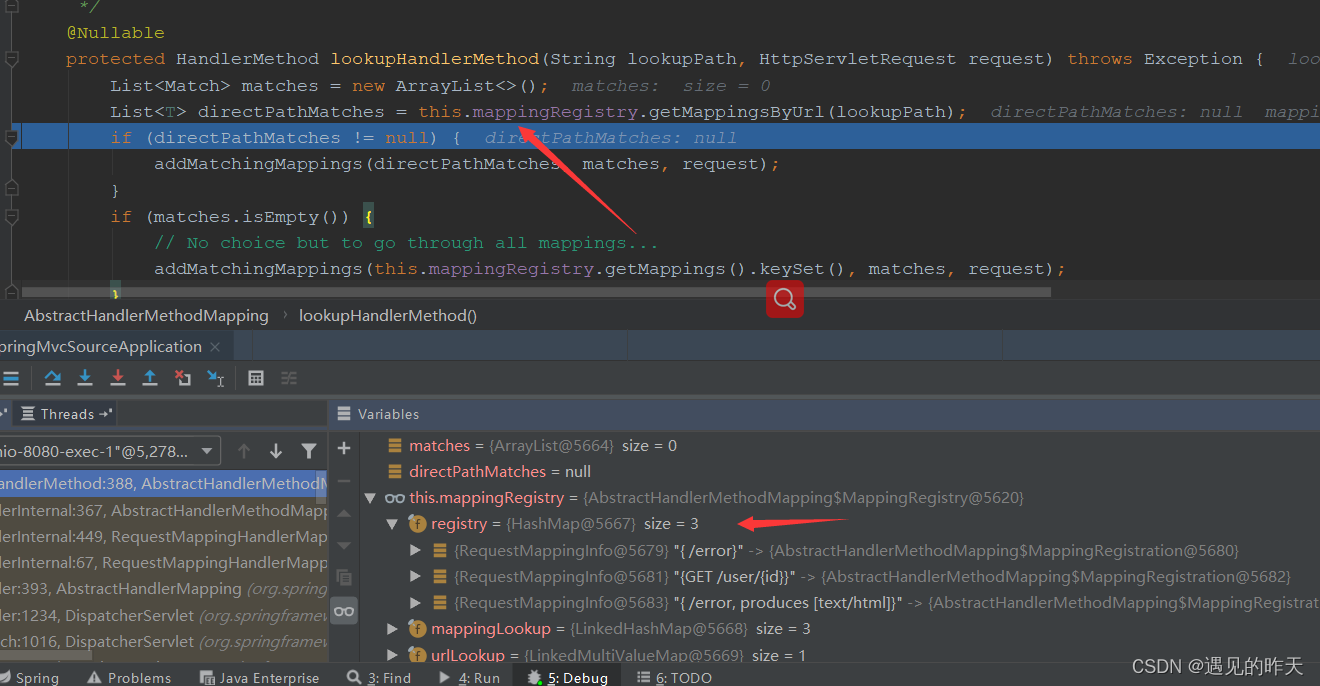Collapse the registry HashMap node
This screenshot has width=1320, height=686.
393,524
